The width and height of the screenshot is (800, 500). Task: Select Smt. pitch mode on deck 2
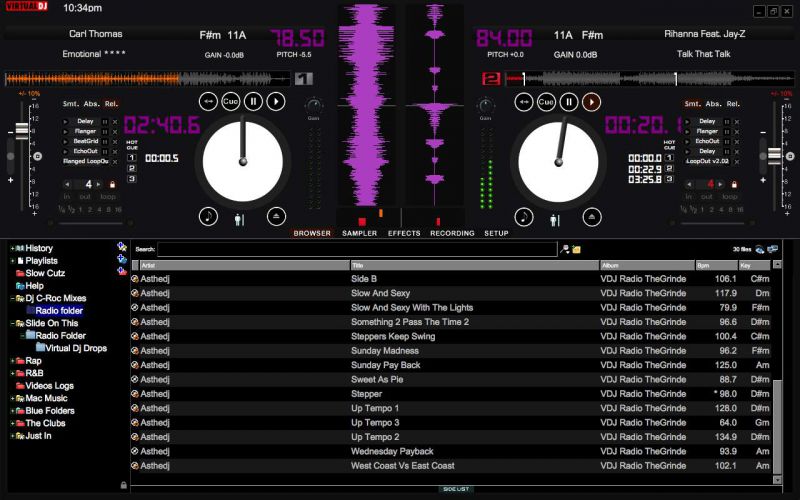tap(692, 104)
